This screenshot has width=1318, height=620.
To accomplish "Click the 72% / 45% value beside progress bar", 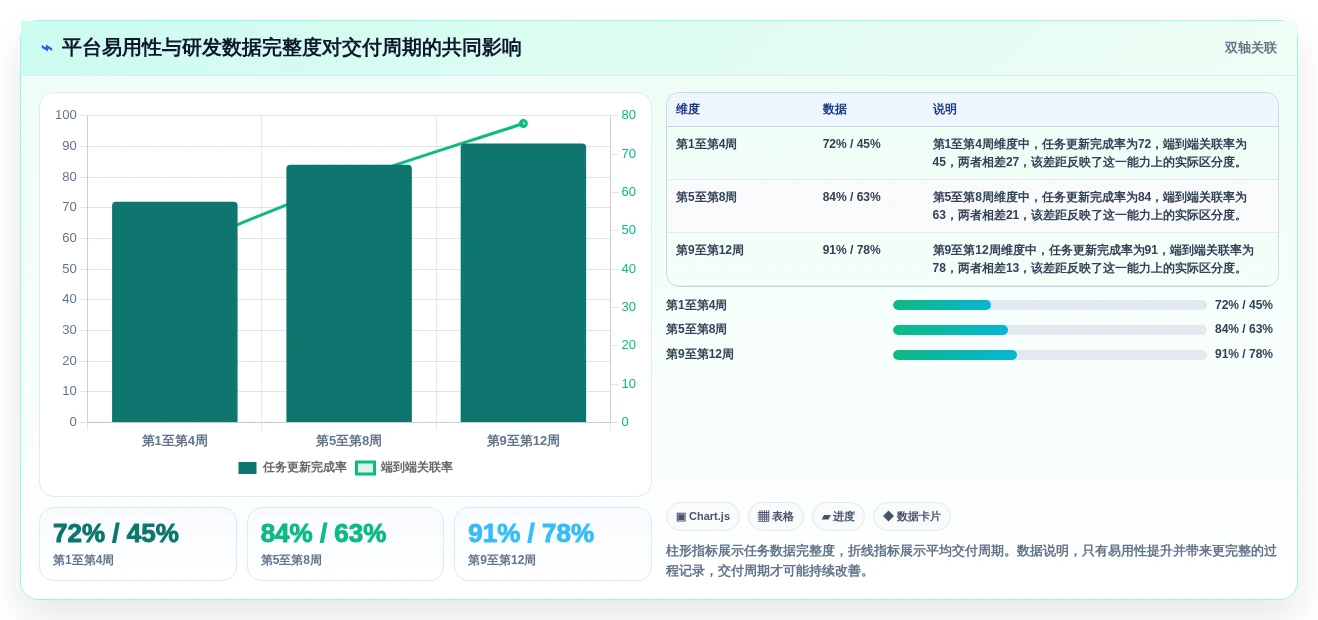I will point(1244,305).
